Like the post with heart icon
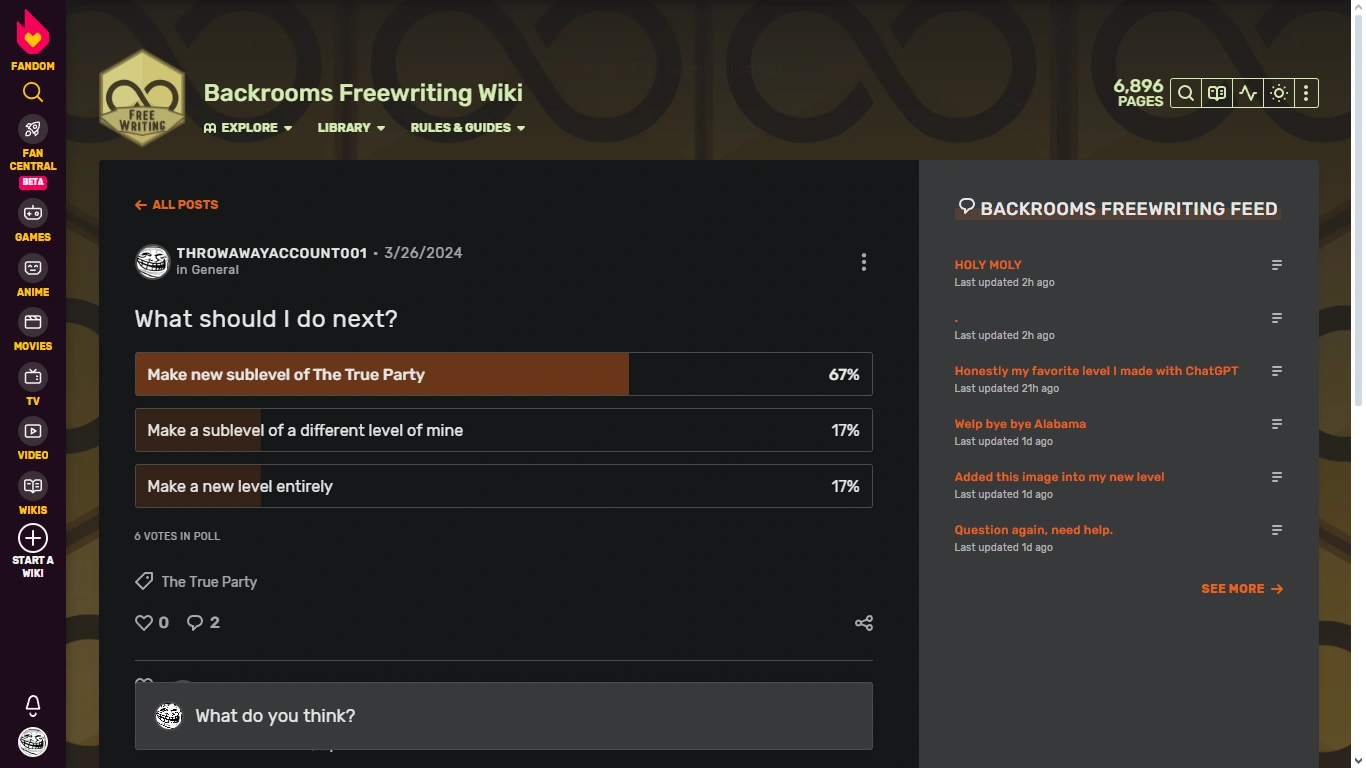The width and height of the screenshot is (1366, 768). point(144,623)
